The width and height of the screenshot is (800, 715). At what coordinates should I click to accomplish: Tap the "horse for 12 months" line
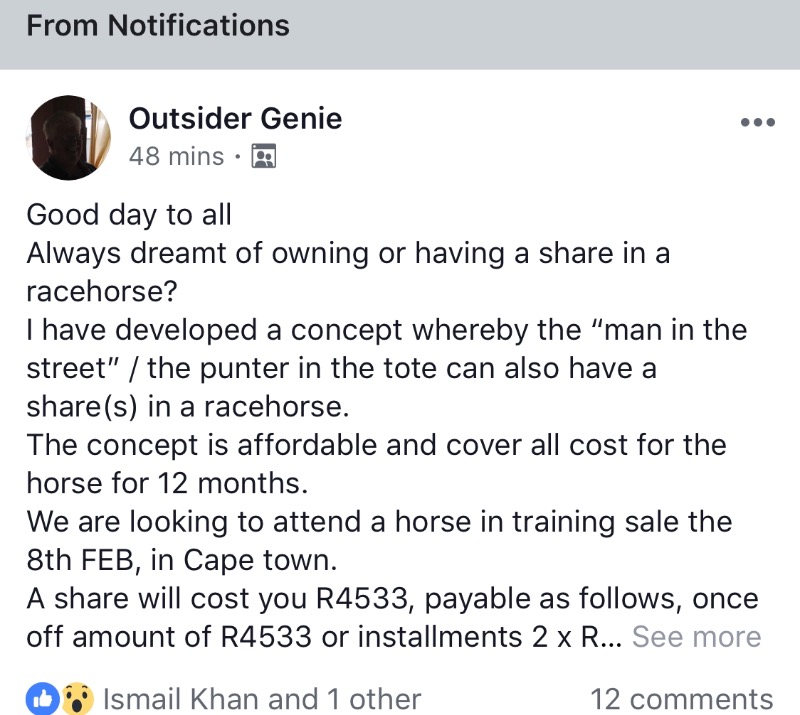166,483
